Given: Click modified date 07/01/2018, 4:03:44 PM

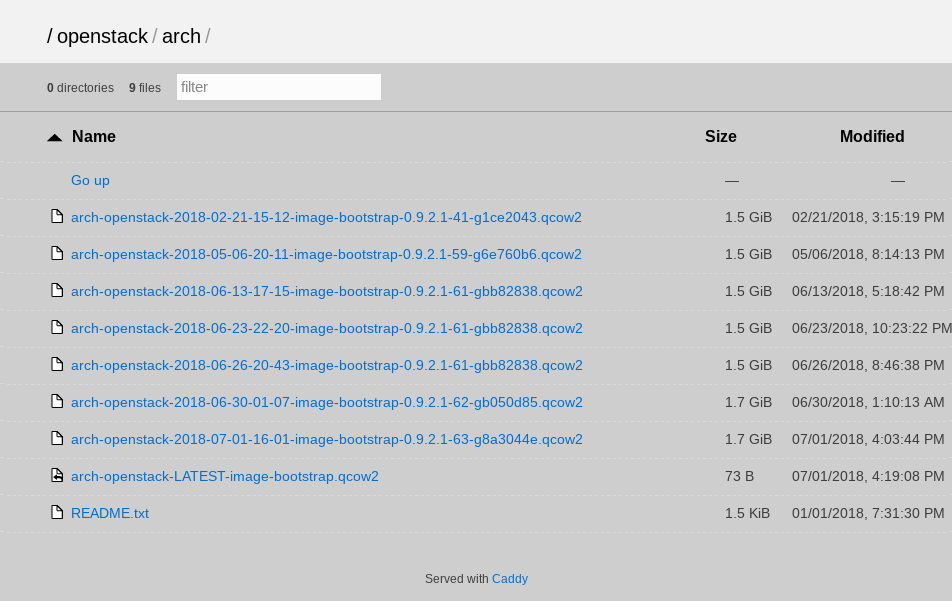Looking at the screenshot, I should click(868, 440).
